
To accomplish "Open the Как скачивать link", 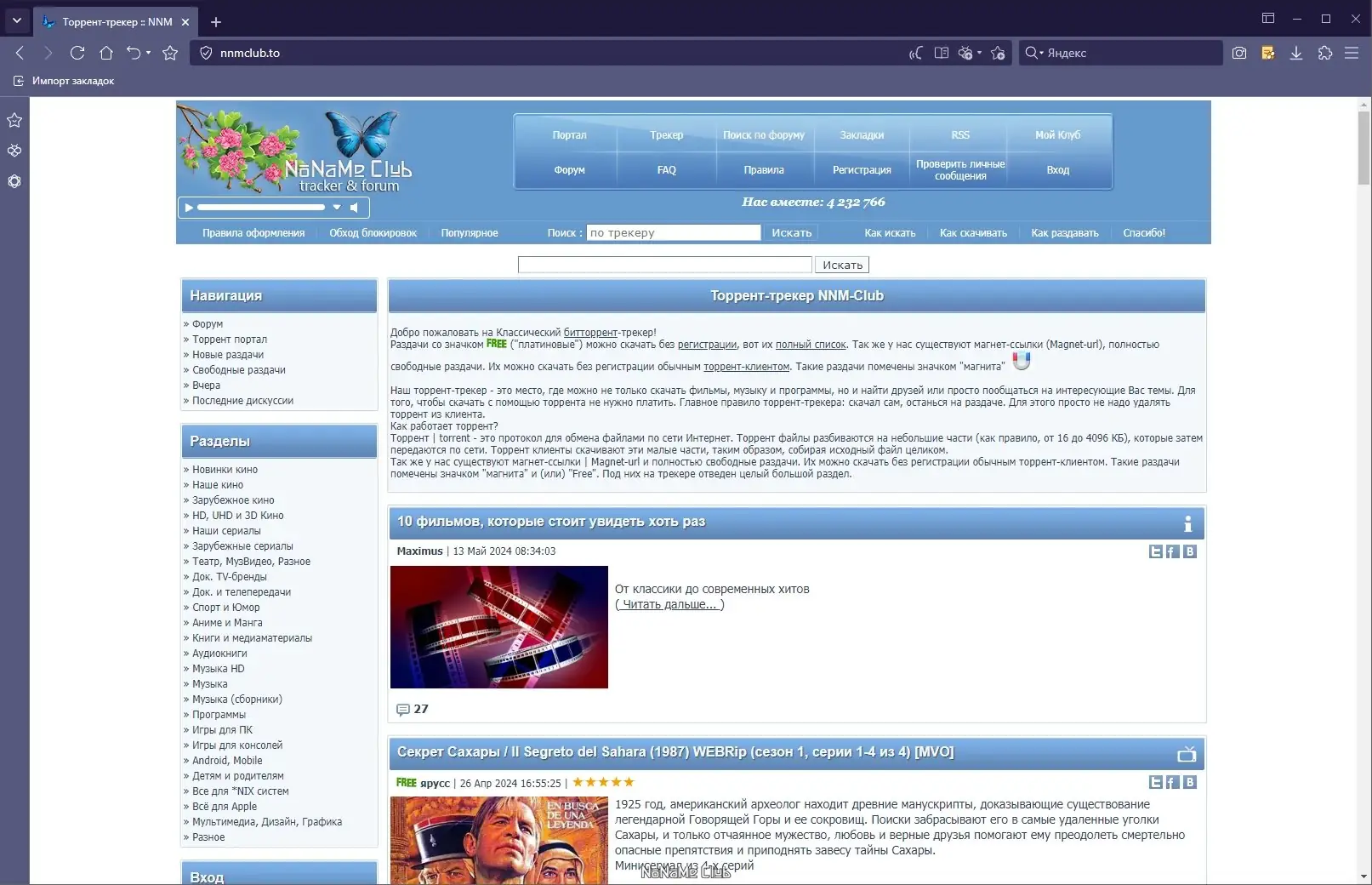I will click(x=973, y=233).
